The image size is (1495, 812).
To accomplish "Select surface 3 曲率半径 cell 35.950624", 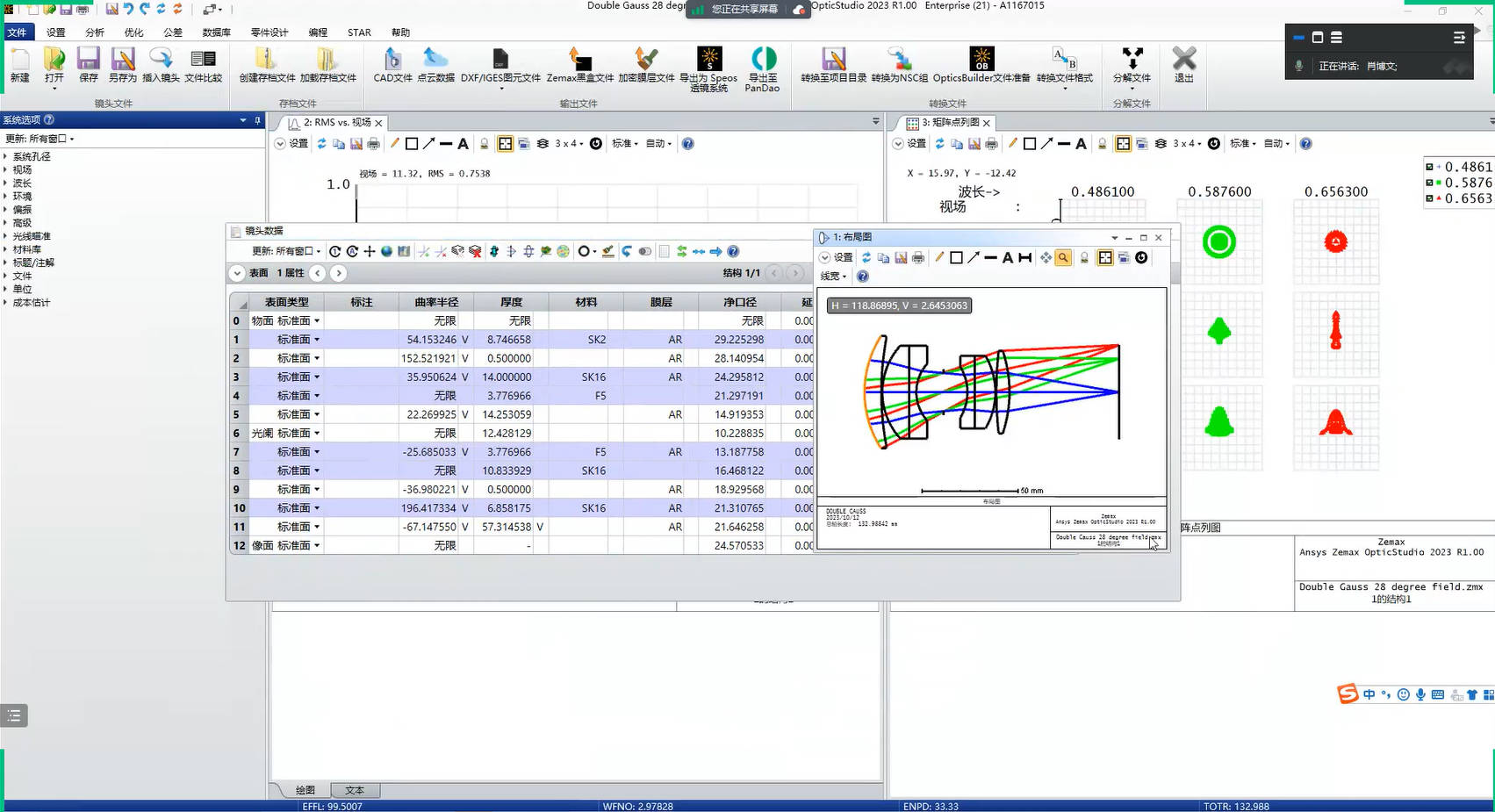I will (431, 377).
